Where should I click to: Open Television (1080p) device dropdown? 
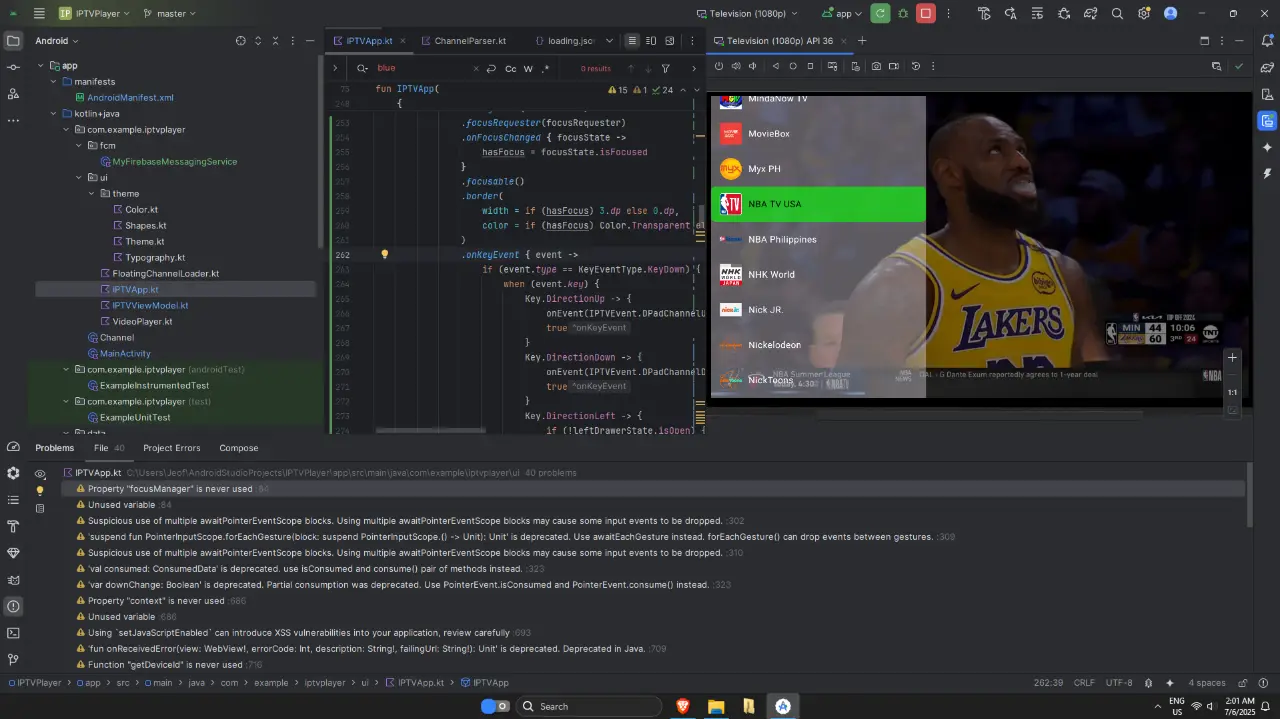[x=747, y=13]
